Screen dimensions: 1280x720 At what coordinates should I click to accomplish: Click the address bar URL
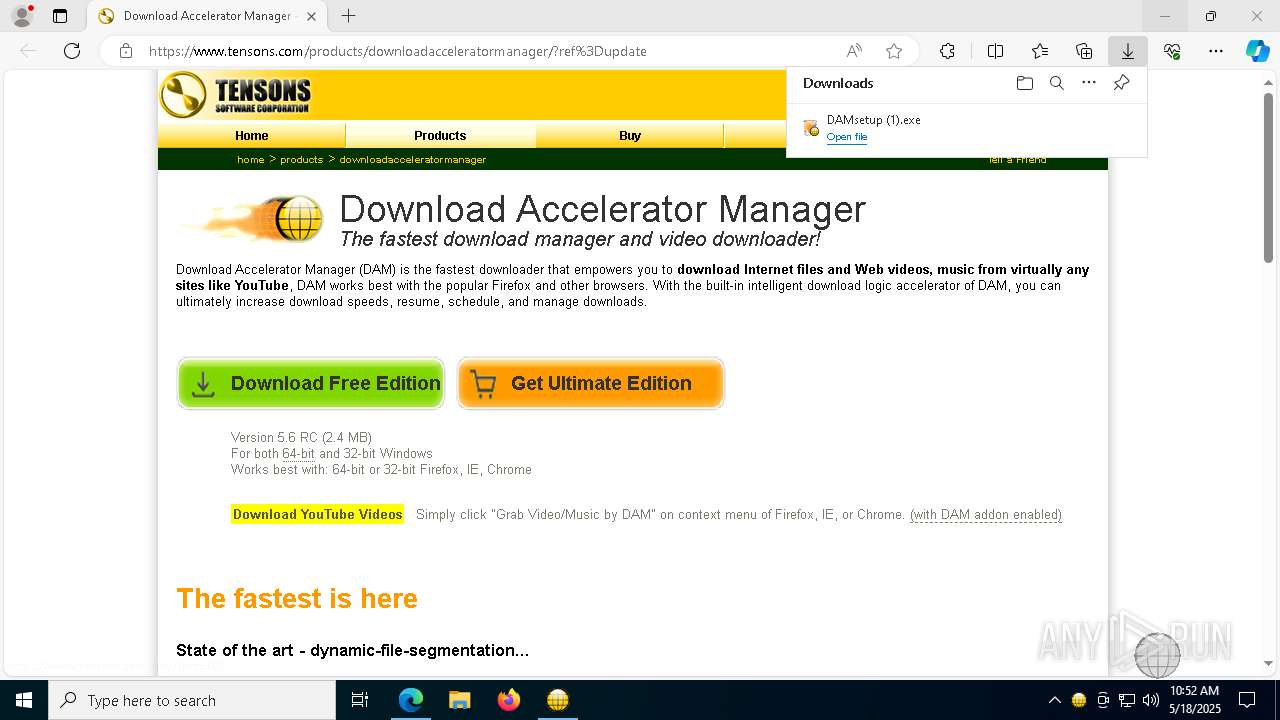[398, 51]
